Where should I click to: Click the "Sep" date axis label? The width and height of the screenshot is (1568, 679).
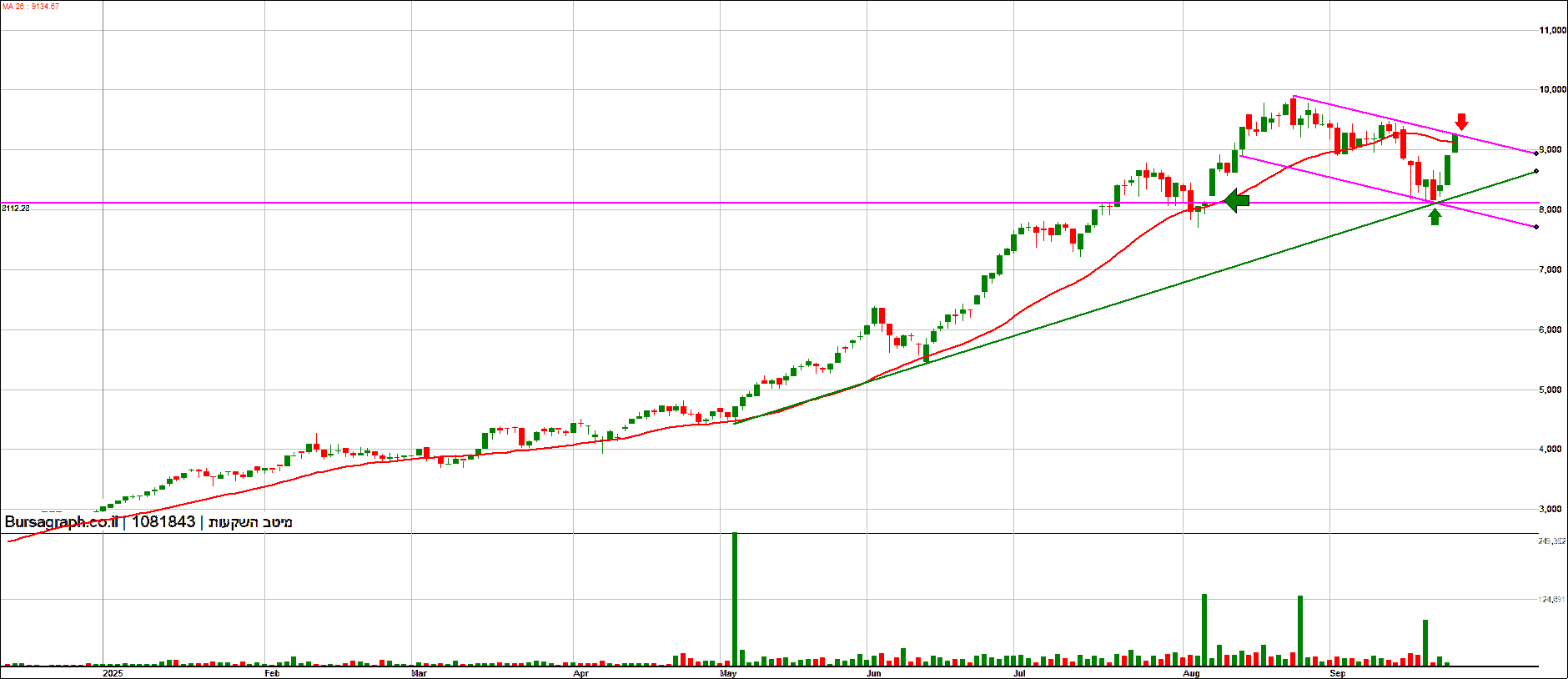pyautogui.click(x=1338, y=673)
